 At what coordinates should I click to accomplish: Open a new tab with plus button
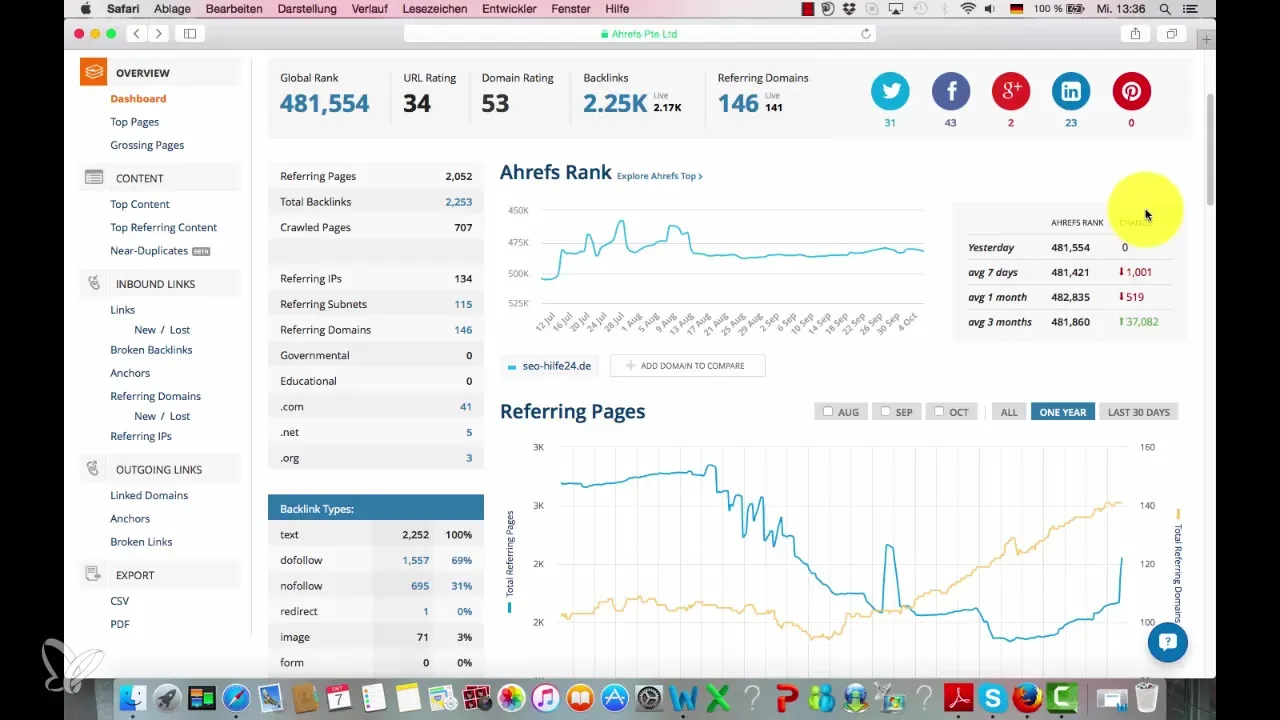(x=1207, y=40)
